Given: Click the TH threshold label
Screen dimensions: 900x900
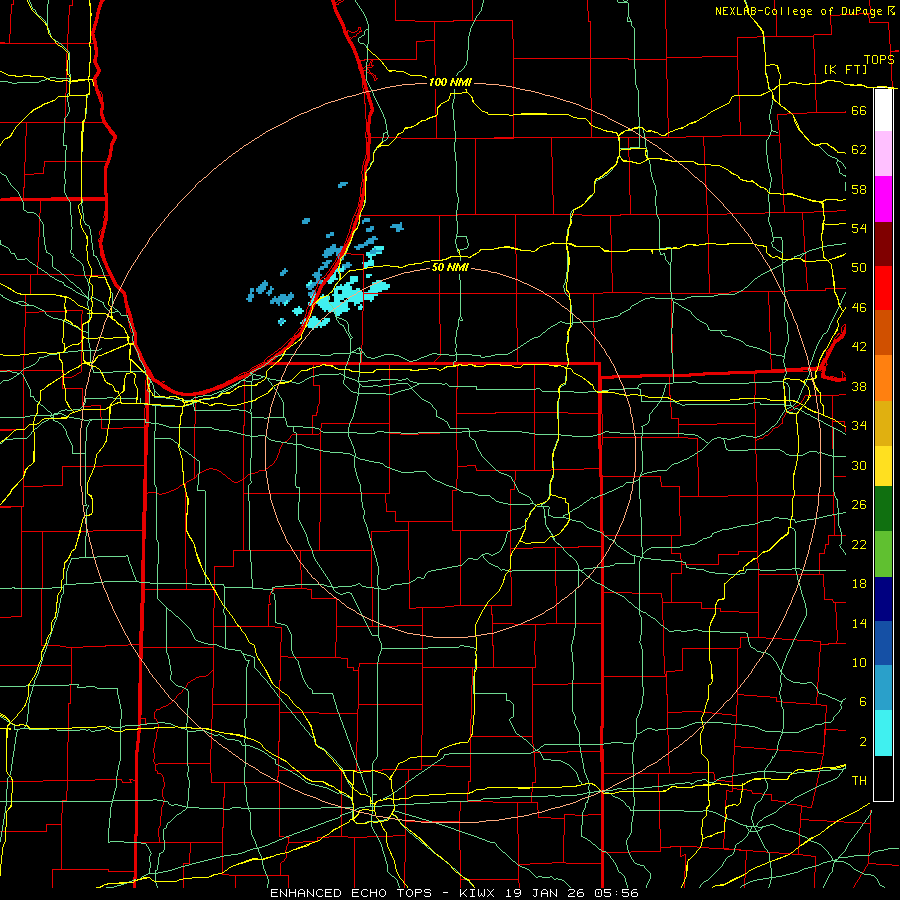Looking at the screenshot, I should (859, 781).
